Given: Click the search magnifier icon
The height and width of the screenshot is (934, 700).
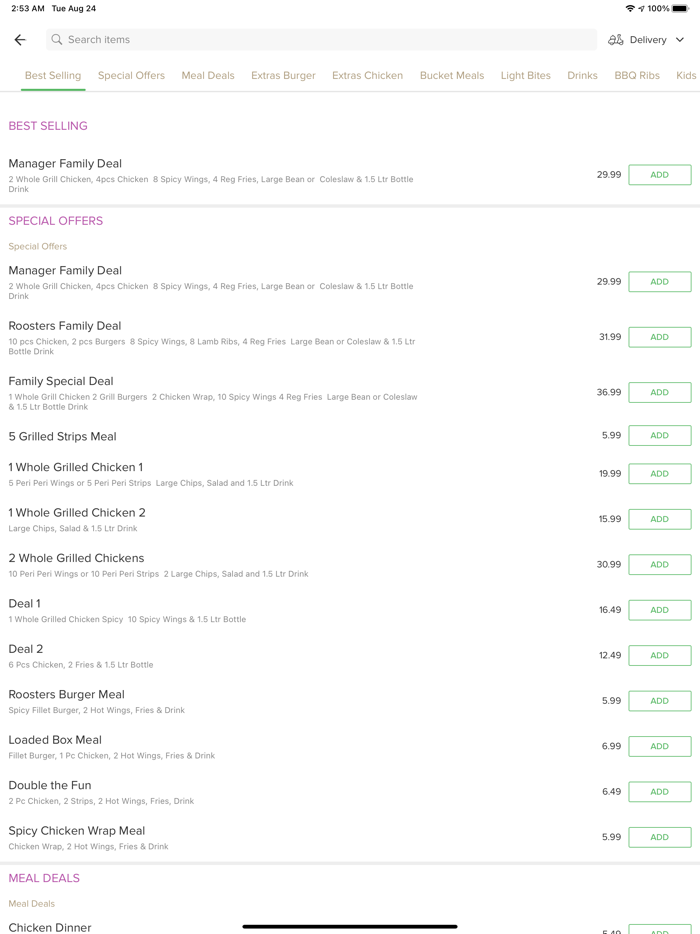Looking at the screenshot, I should [x=57, y=40].
